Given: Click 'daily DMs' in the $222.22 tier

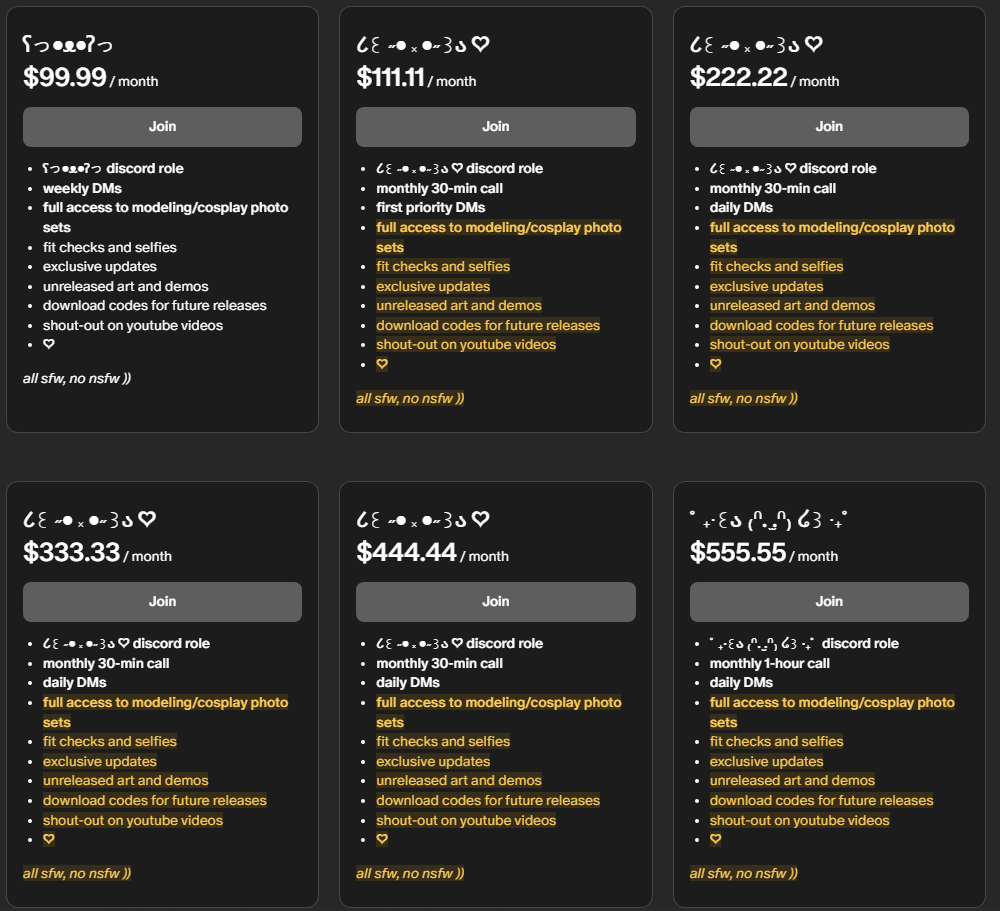Looking at the screenshot, I should click(741, 207).
